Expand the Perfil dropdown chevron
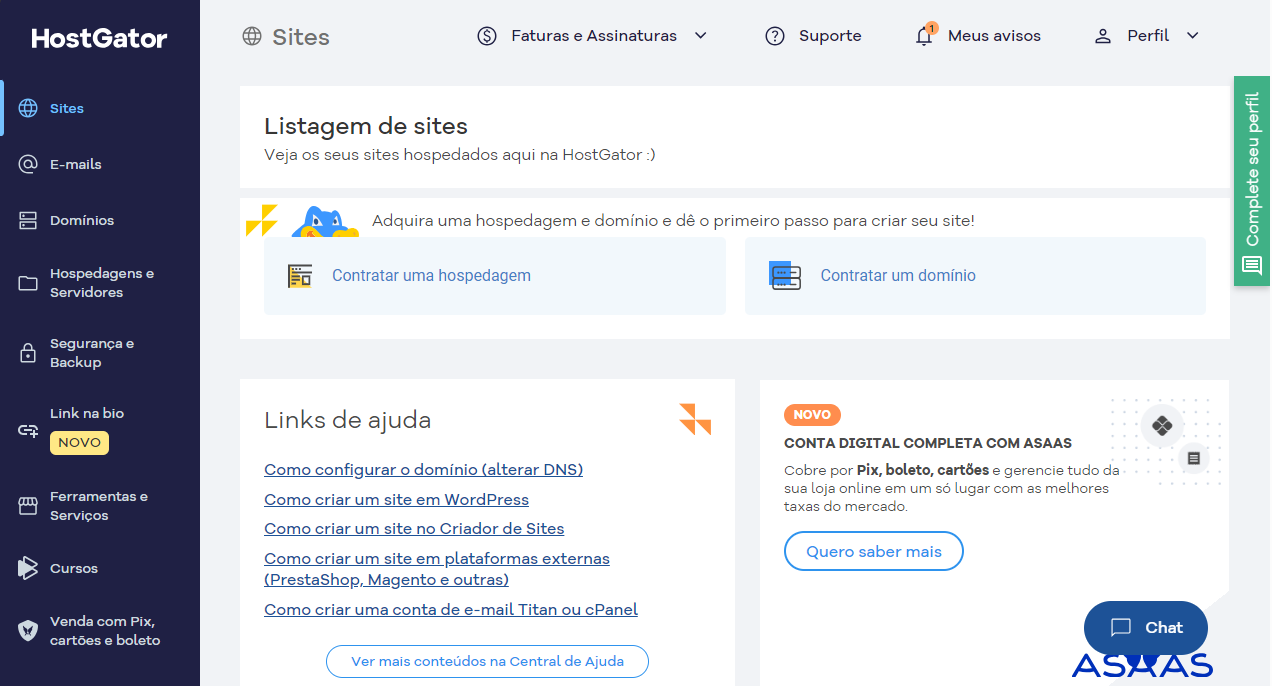Screen dimensions: 1272x686 tap(1192, 36)
